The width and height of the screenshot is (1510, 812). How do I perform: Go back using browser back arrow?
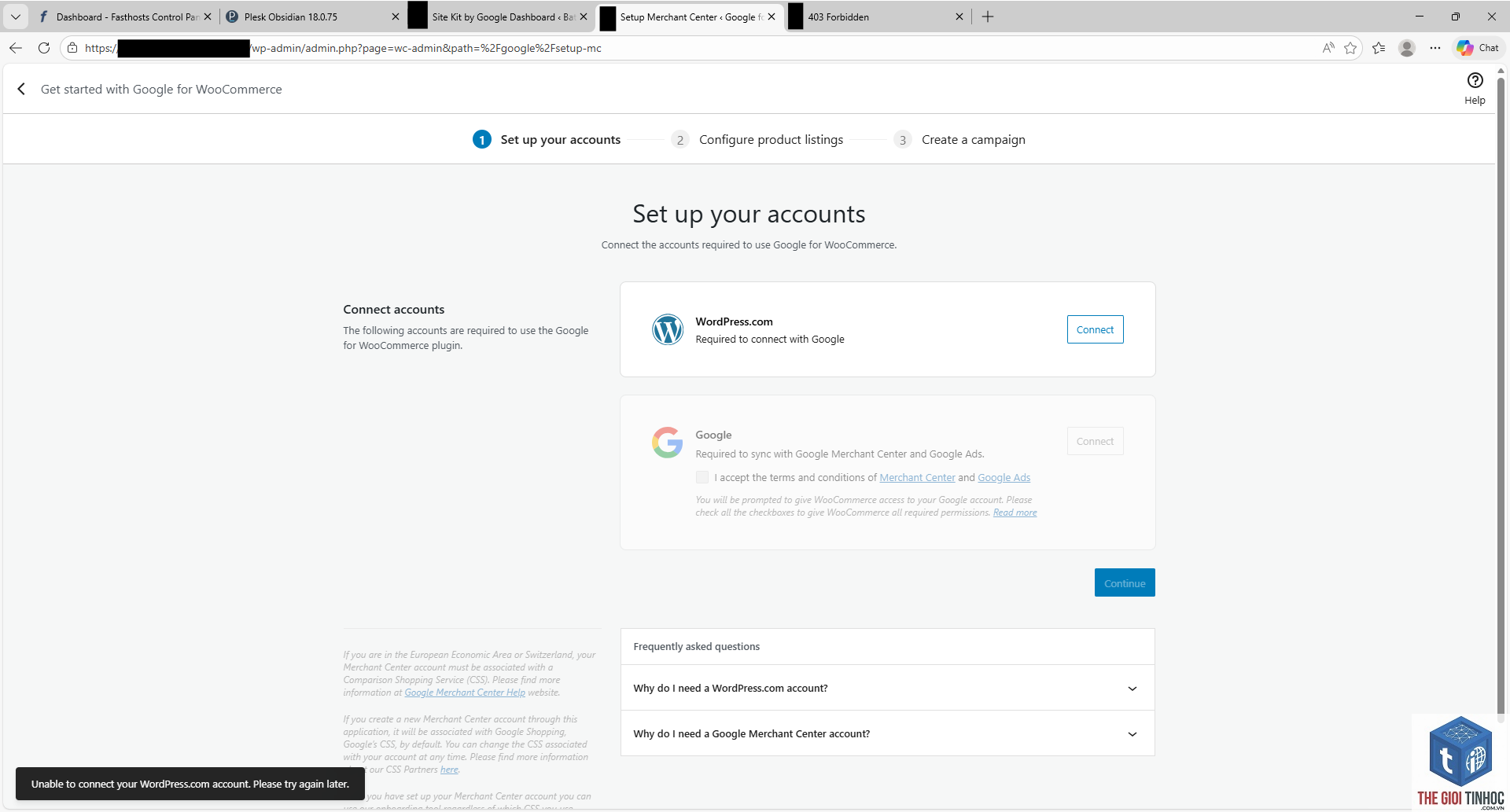click(x=16, y=48)
